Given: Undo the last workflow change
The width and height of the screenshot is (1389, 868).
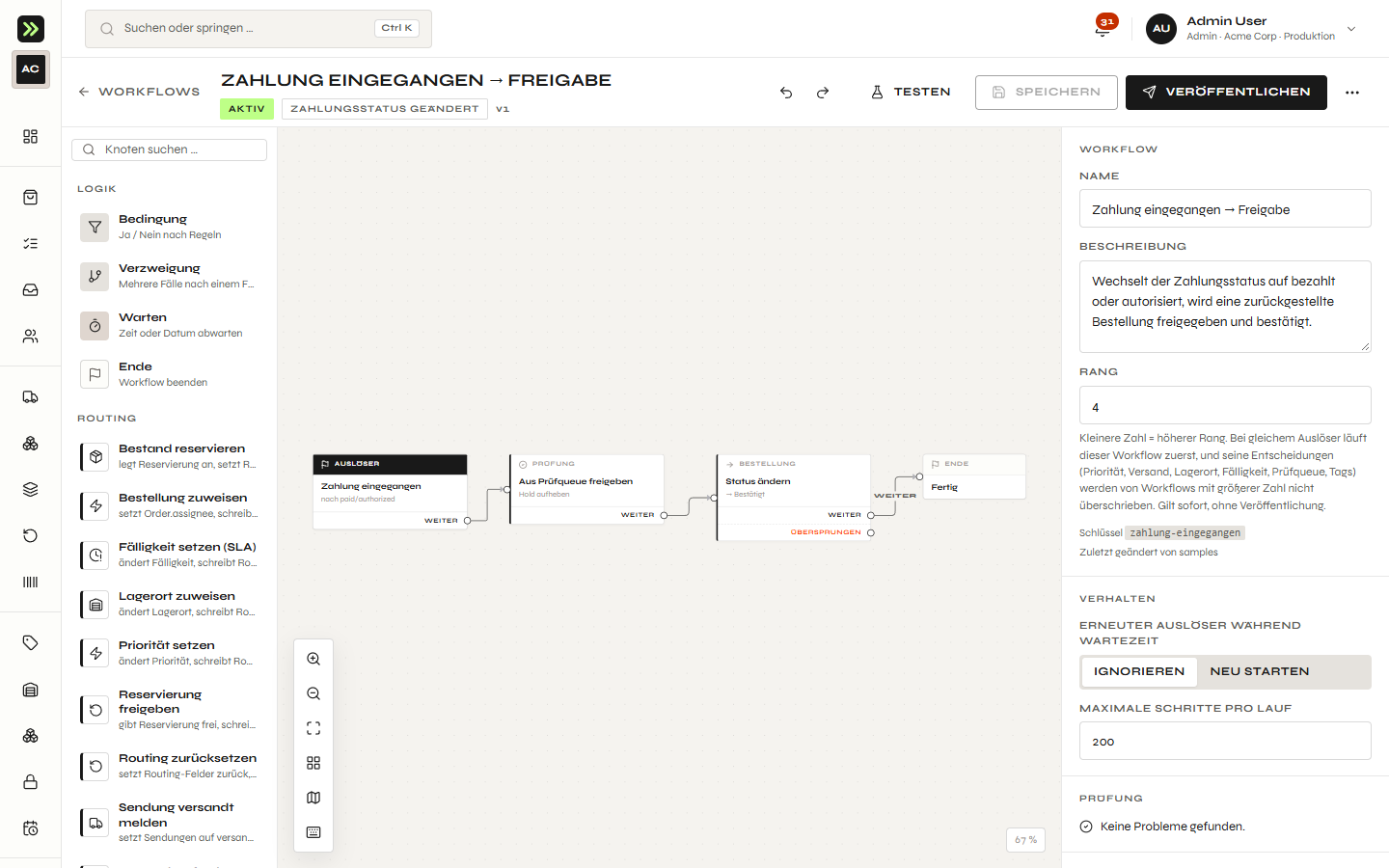Looking at the screenshot, I should pos(786,93).
